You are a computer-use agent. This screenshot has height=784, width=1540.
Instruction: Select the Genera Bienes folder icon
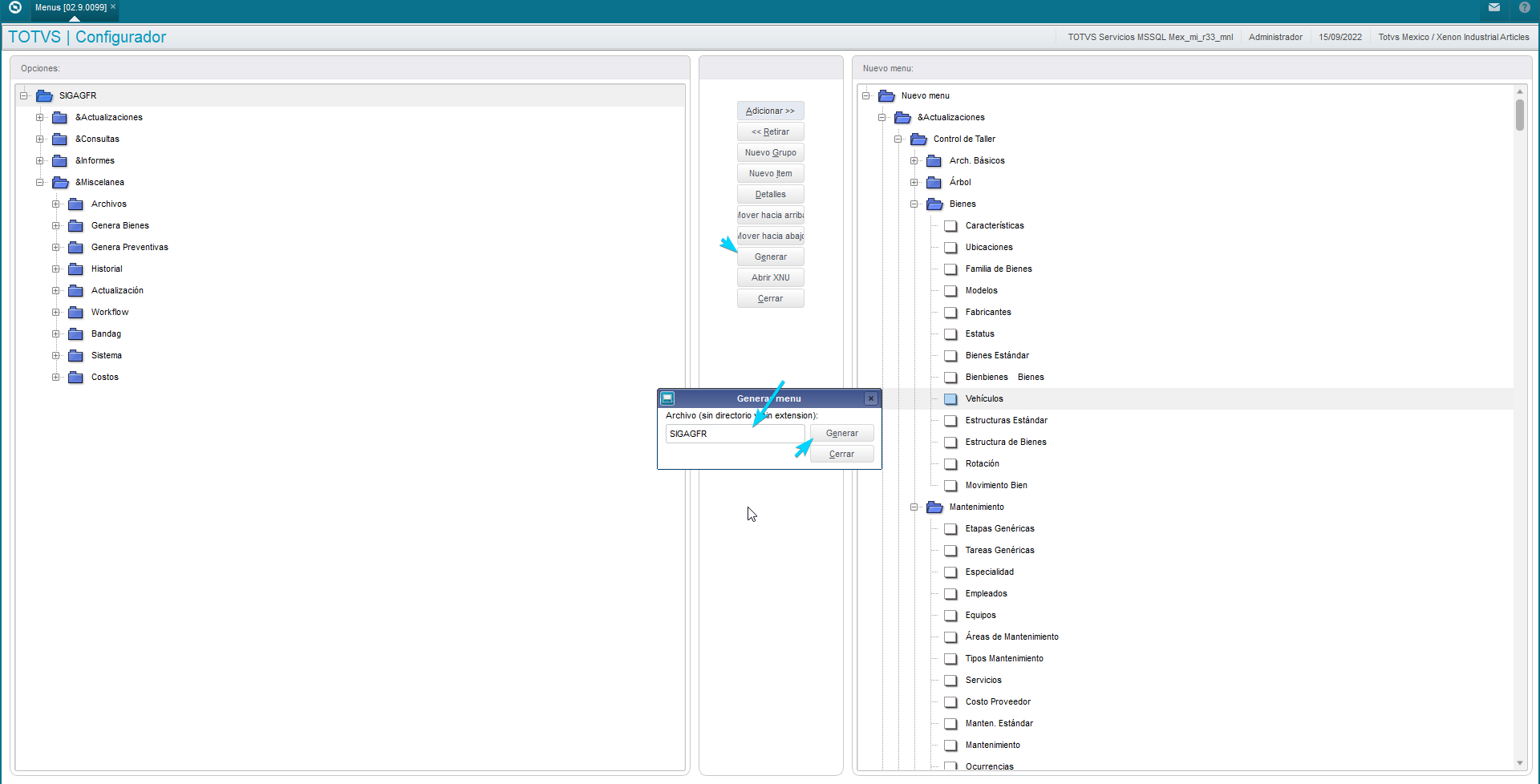point(75,225)
